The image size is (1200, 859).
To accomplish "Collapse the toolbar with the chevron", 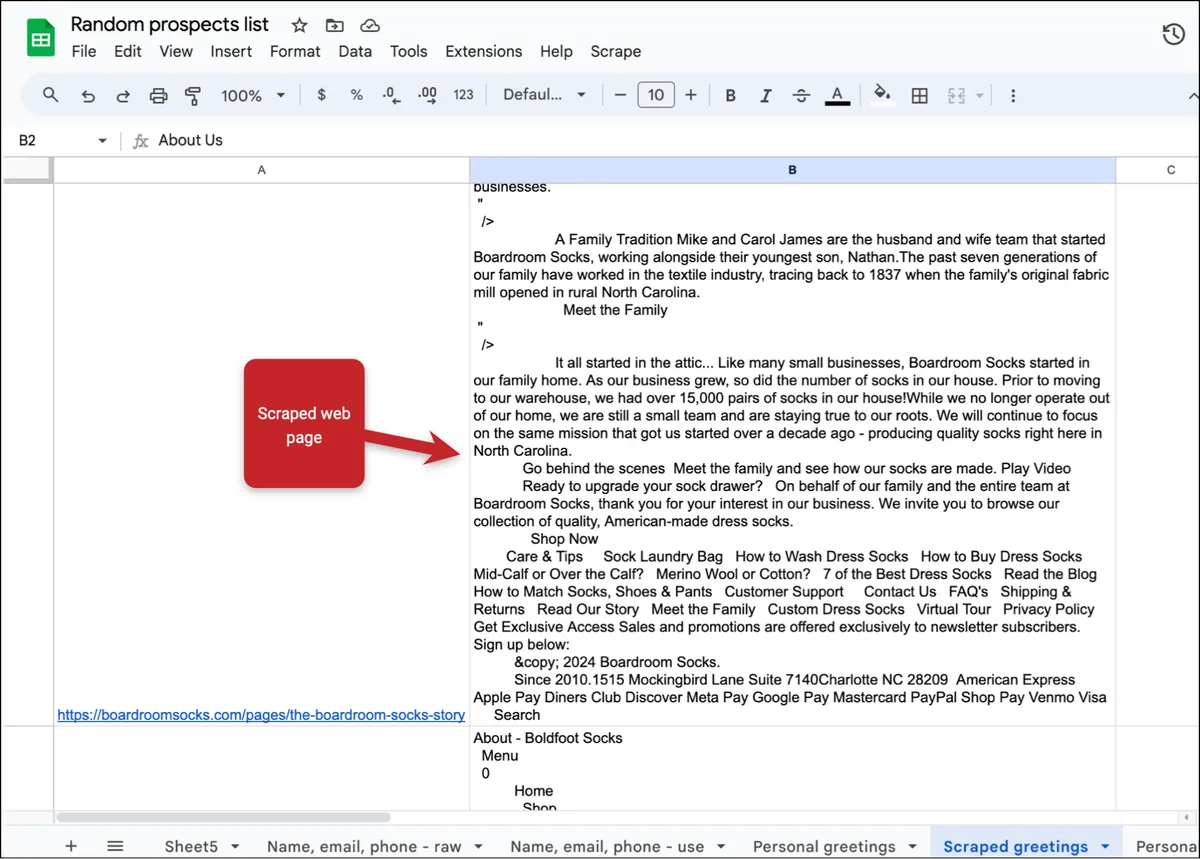I will (1193, 96).
